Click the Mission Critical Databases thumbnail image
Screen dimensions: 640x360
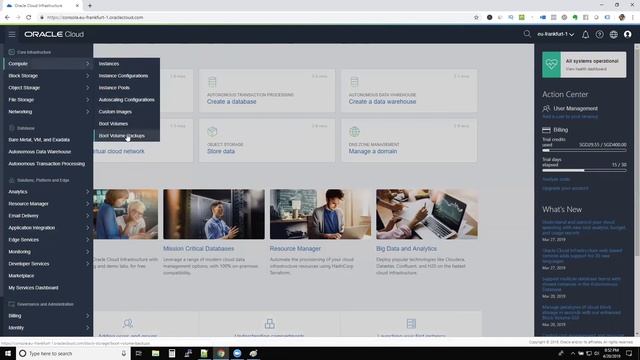tap(214, 214)
